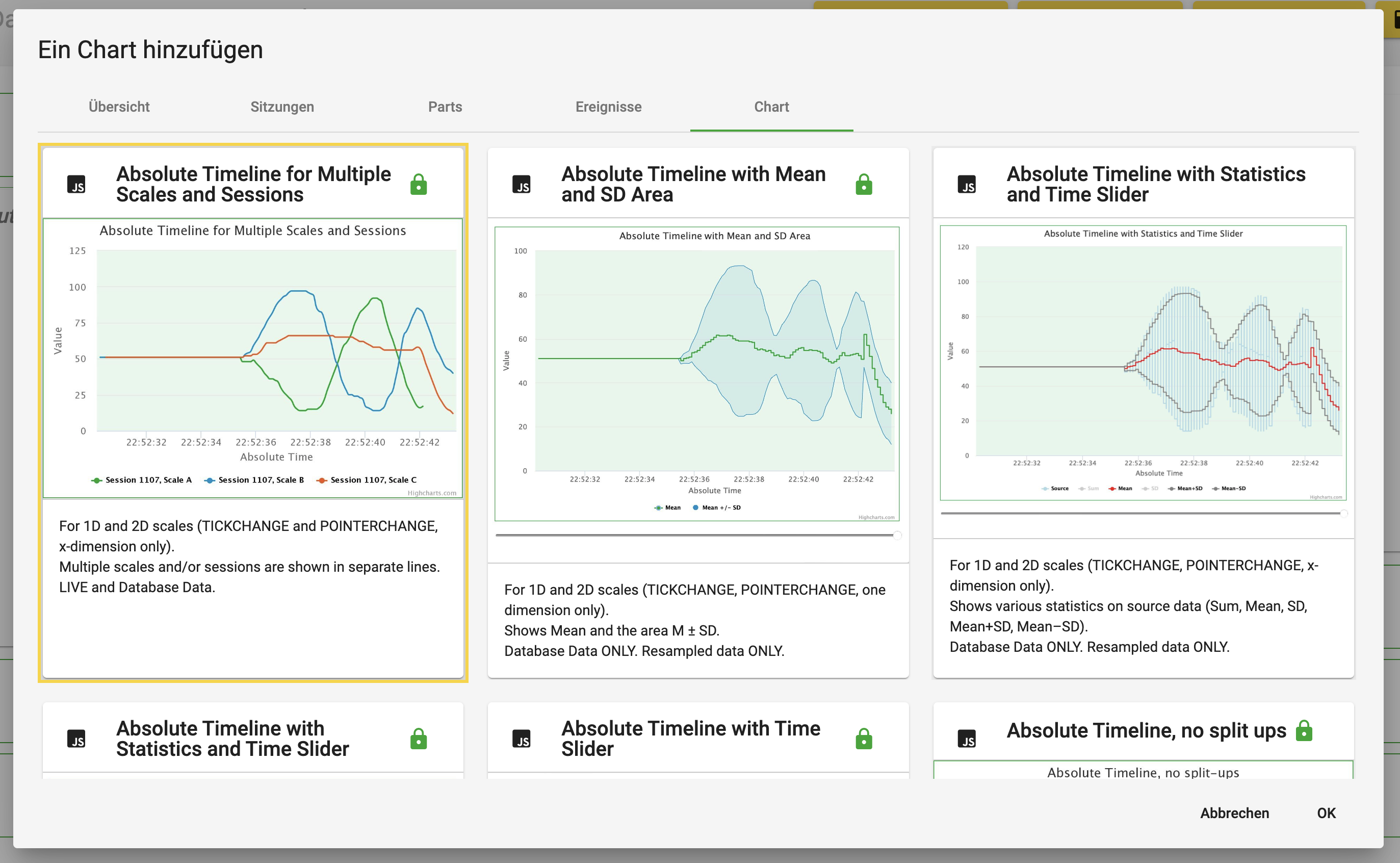This screenshot has width=1400, height=863.
Task: Click bottom-left title Absolute Timeline with Statistics and Time Slider
Action: point(232,739)
